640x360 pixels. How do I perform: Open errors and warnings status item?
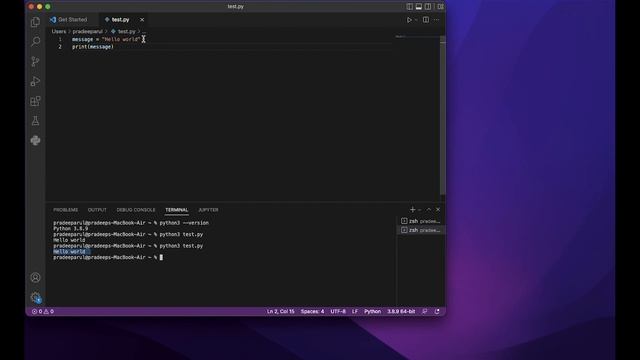point(43,311)
